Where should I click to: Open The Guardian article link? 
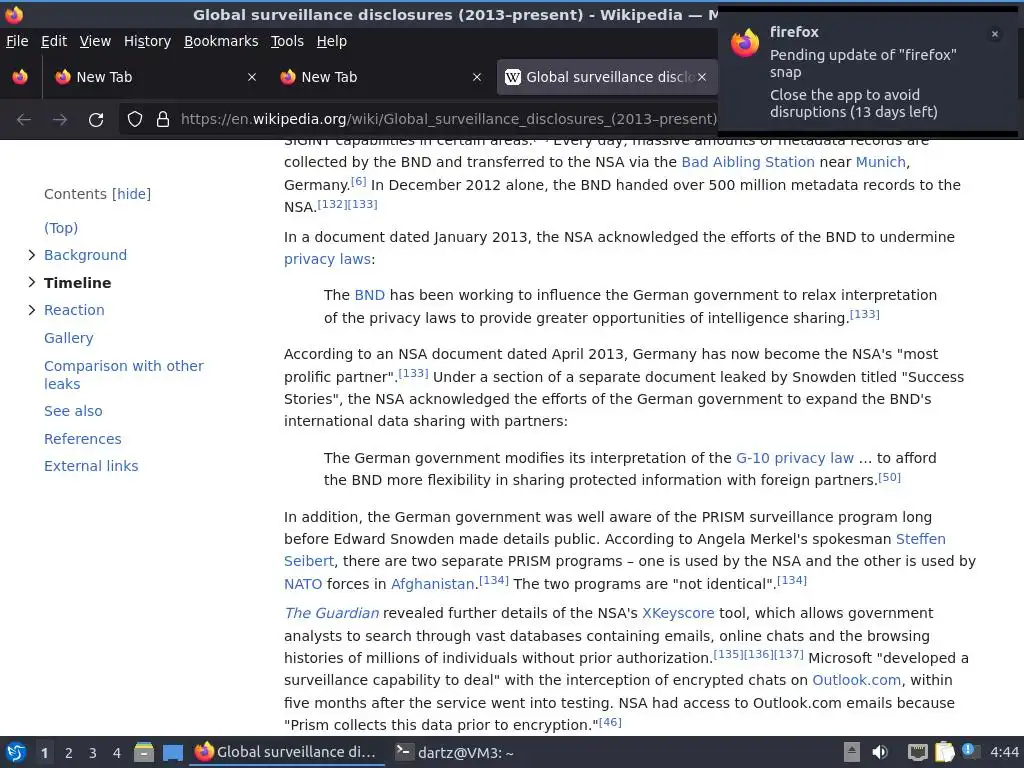tap(332, 613)
